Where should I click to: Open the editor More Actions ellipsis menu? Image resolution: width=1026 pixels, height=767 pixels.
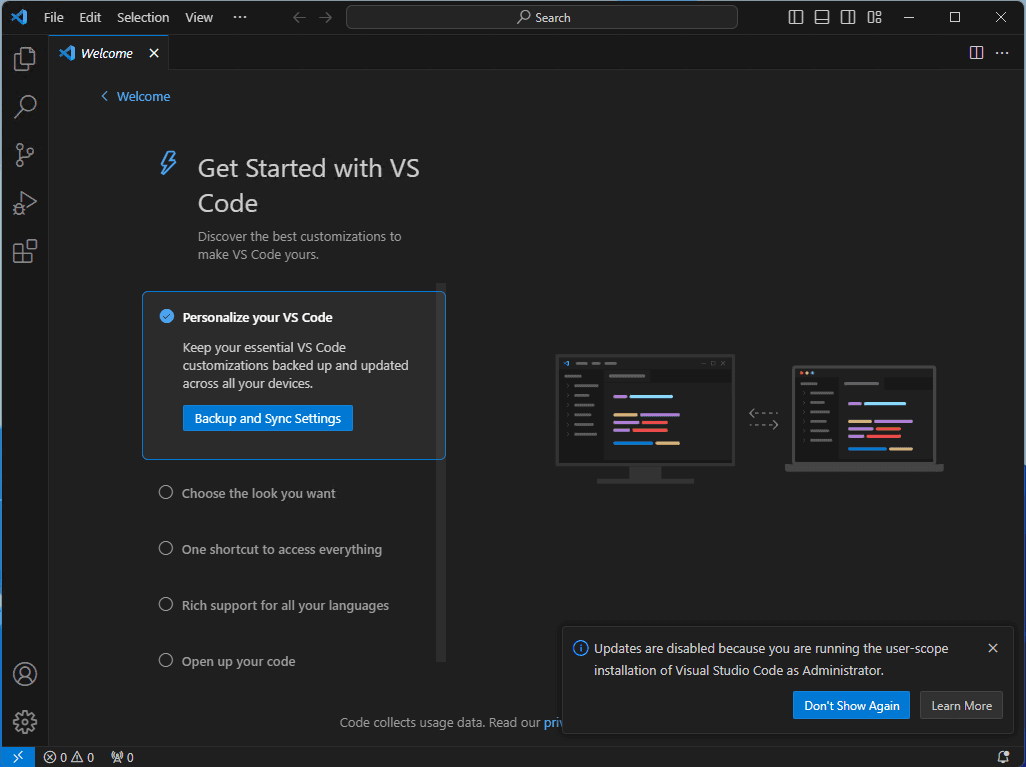point(1002,53)
